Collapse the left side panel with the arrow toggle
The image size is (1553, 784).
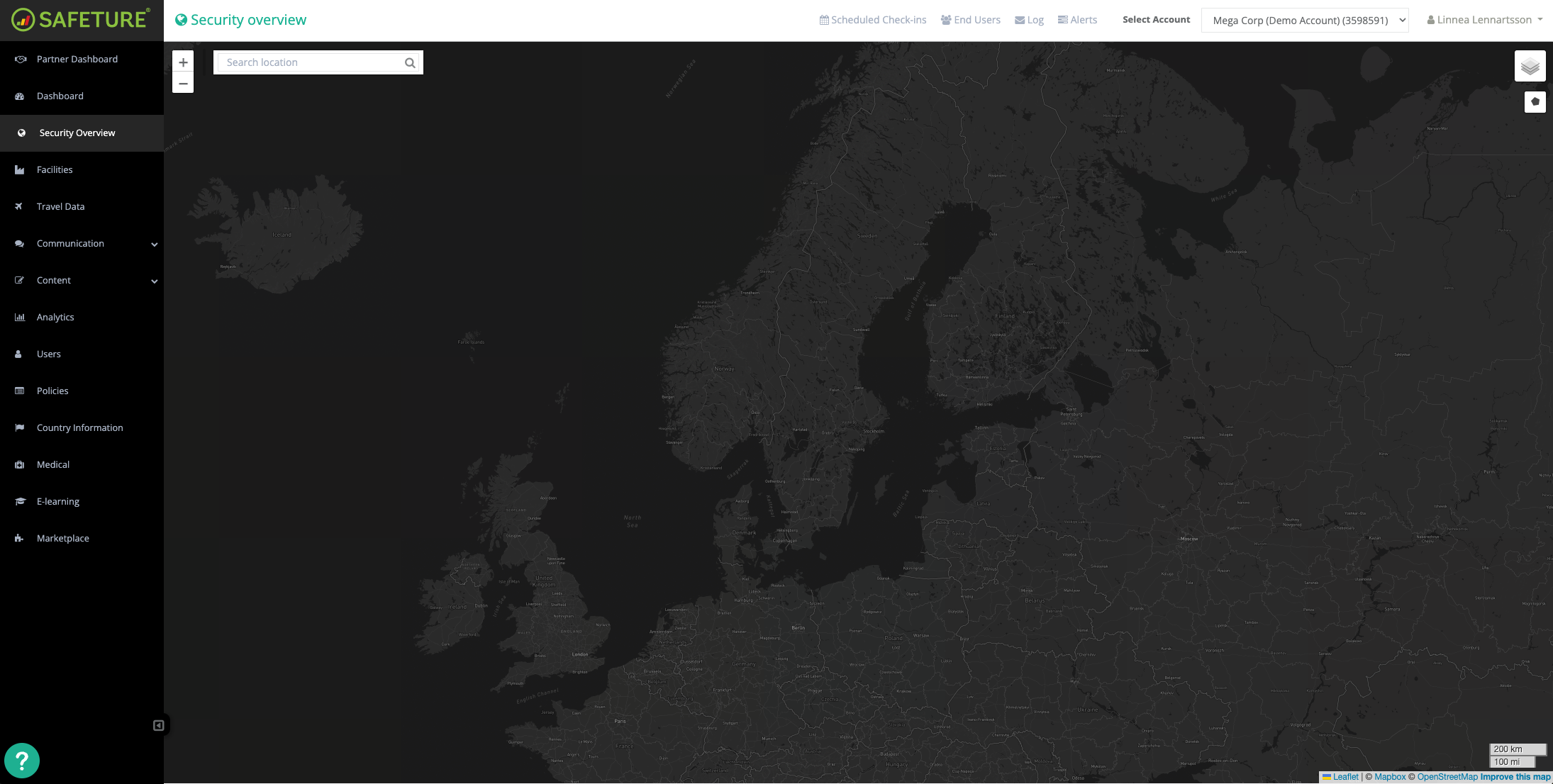[157, 724]
